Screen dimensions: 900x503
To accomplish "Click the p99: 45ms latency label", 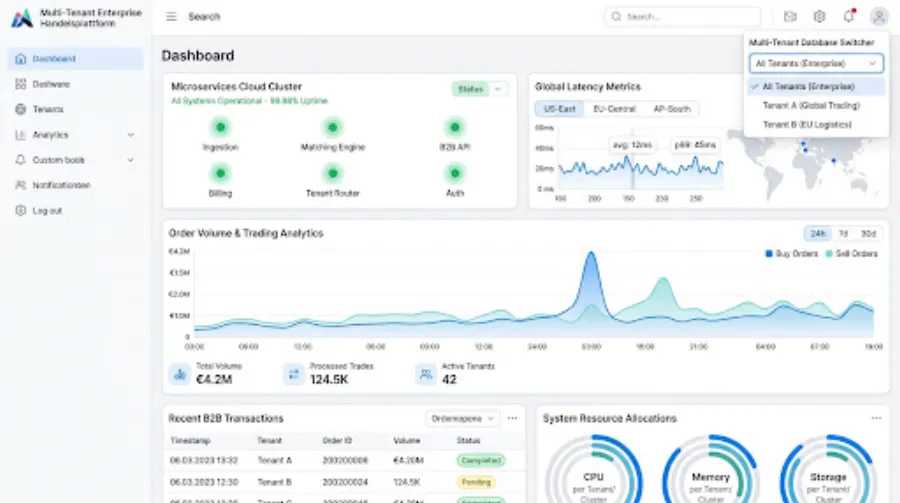I will (695, 145).
